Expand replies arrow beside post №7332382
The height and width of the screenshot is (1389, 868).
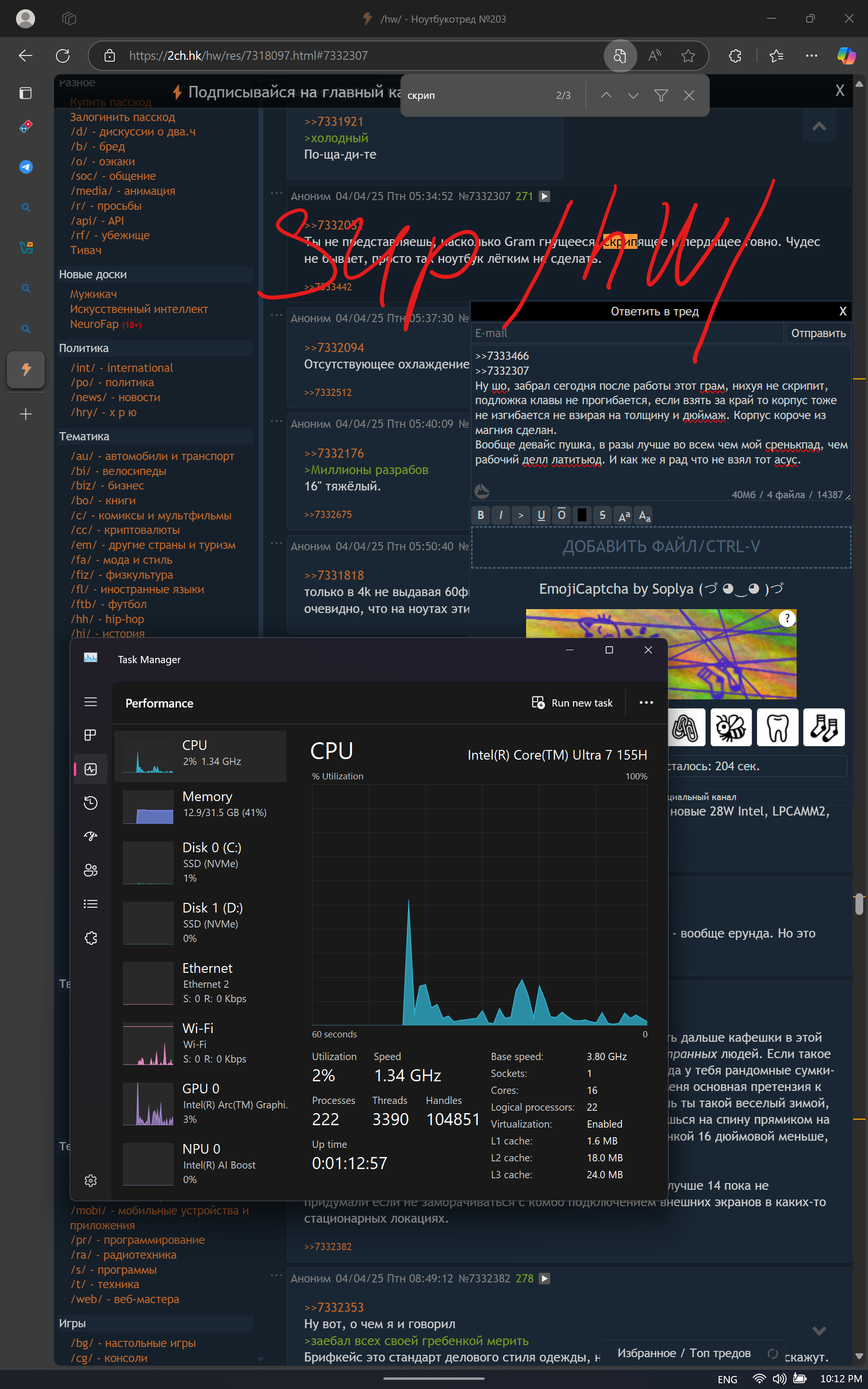pos(545,1278)
